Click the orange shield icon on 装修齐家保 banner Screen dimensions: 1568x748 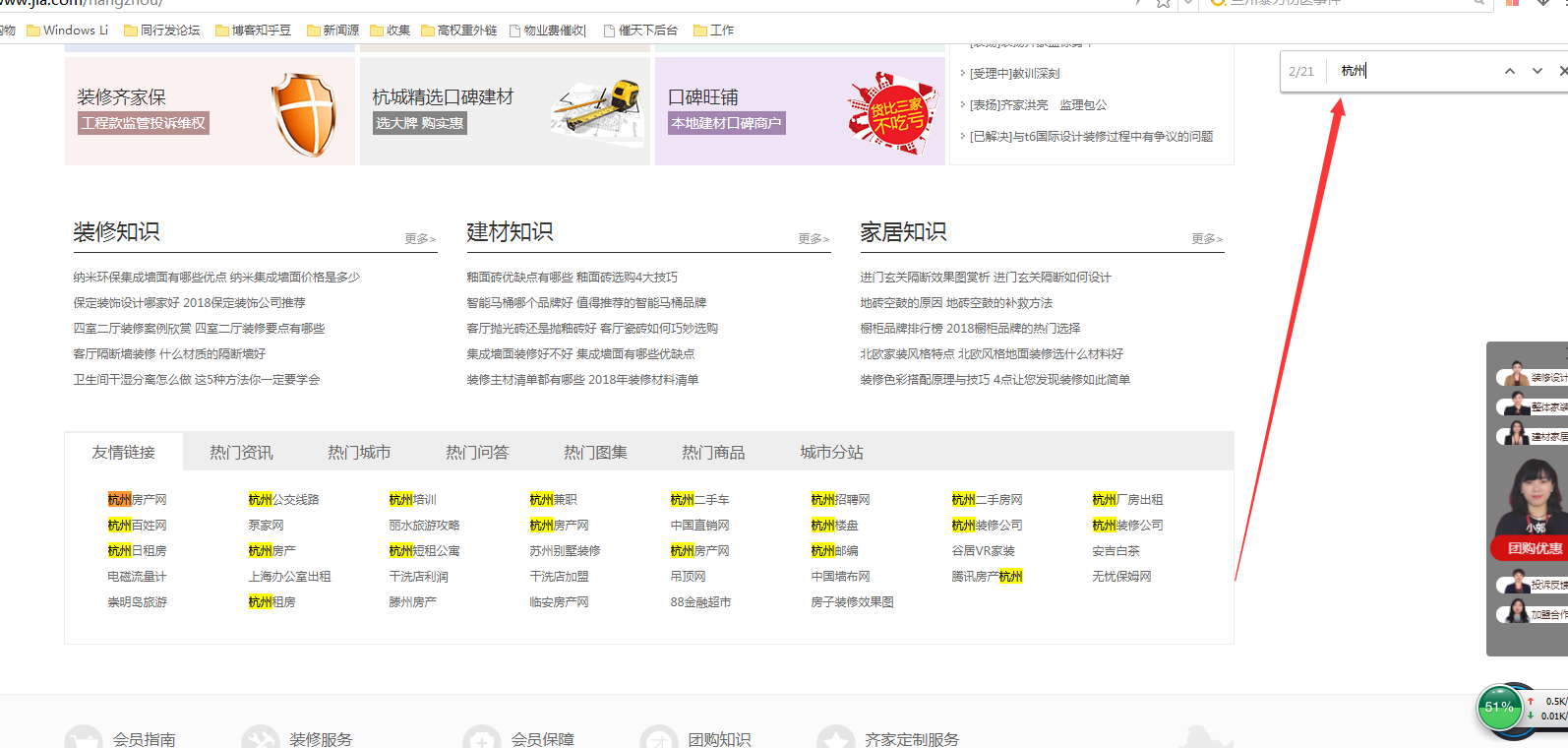(x=305, y=114)
